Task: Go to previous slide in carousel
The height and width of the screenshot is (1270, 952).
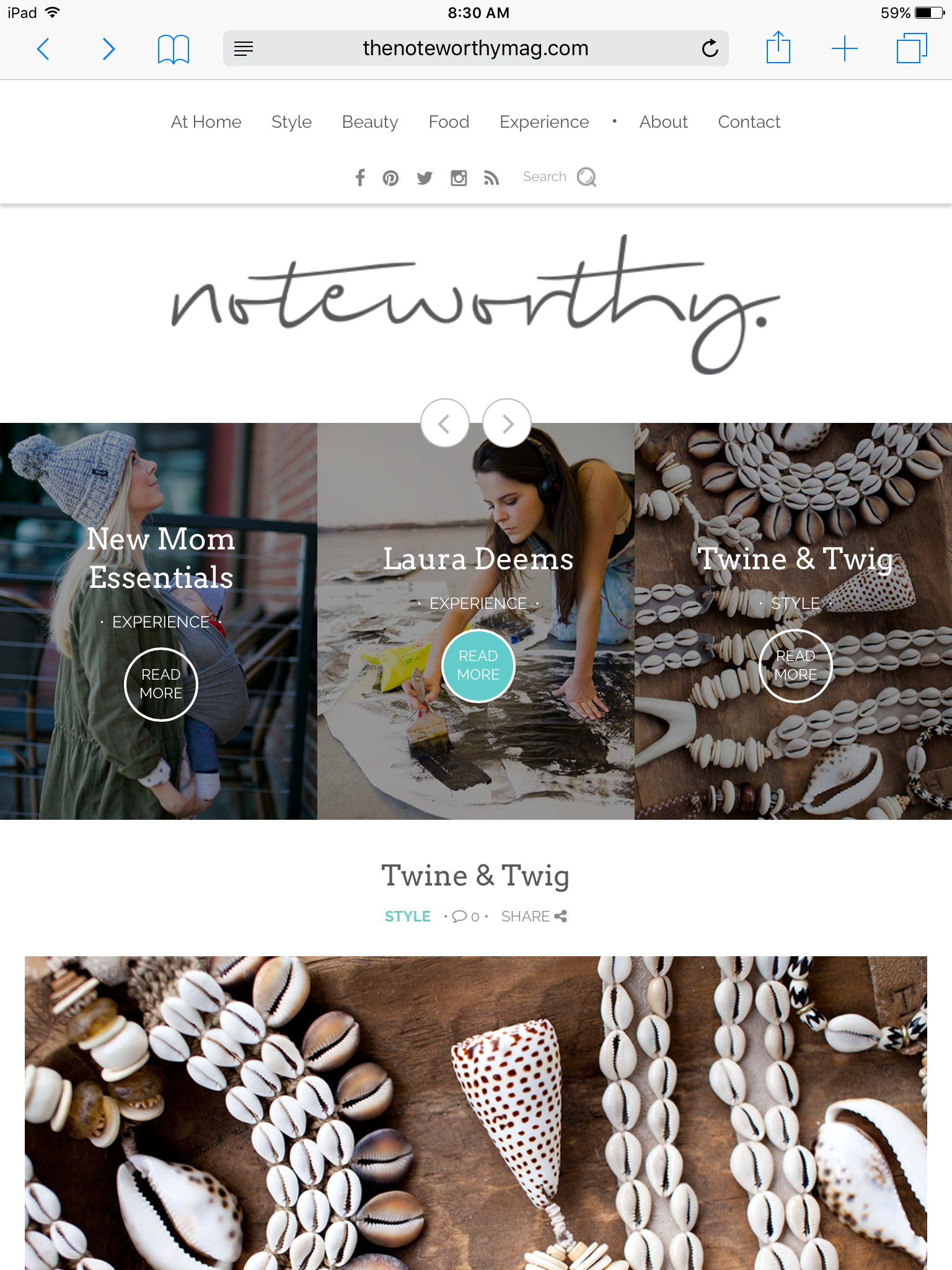Action: click(x=444, y=424)
